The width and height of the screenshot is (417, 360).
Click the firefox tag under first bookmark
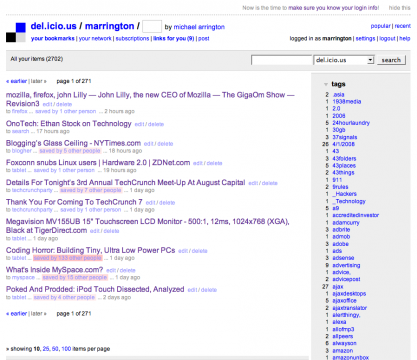[20, 111]
